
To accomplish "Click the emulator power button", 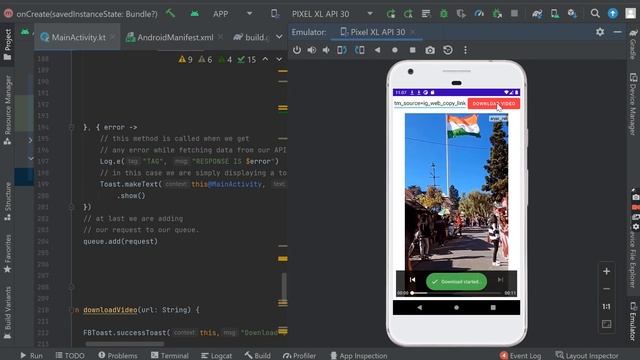I will (x=297, y=50).
